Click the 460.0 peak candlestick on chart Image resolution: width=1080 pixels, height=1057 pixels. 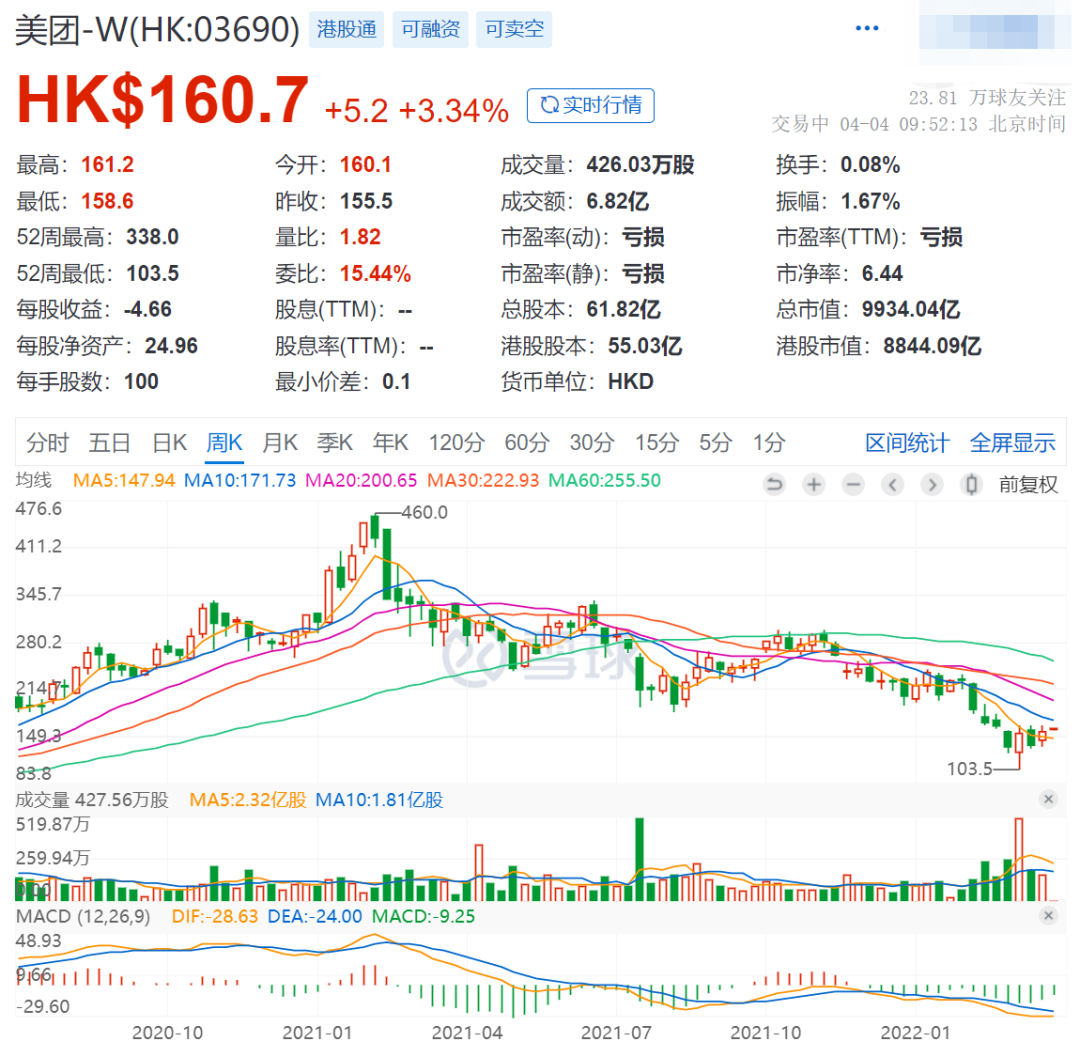tap(375, 530)
